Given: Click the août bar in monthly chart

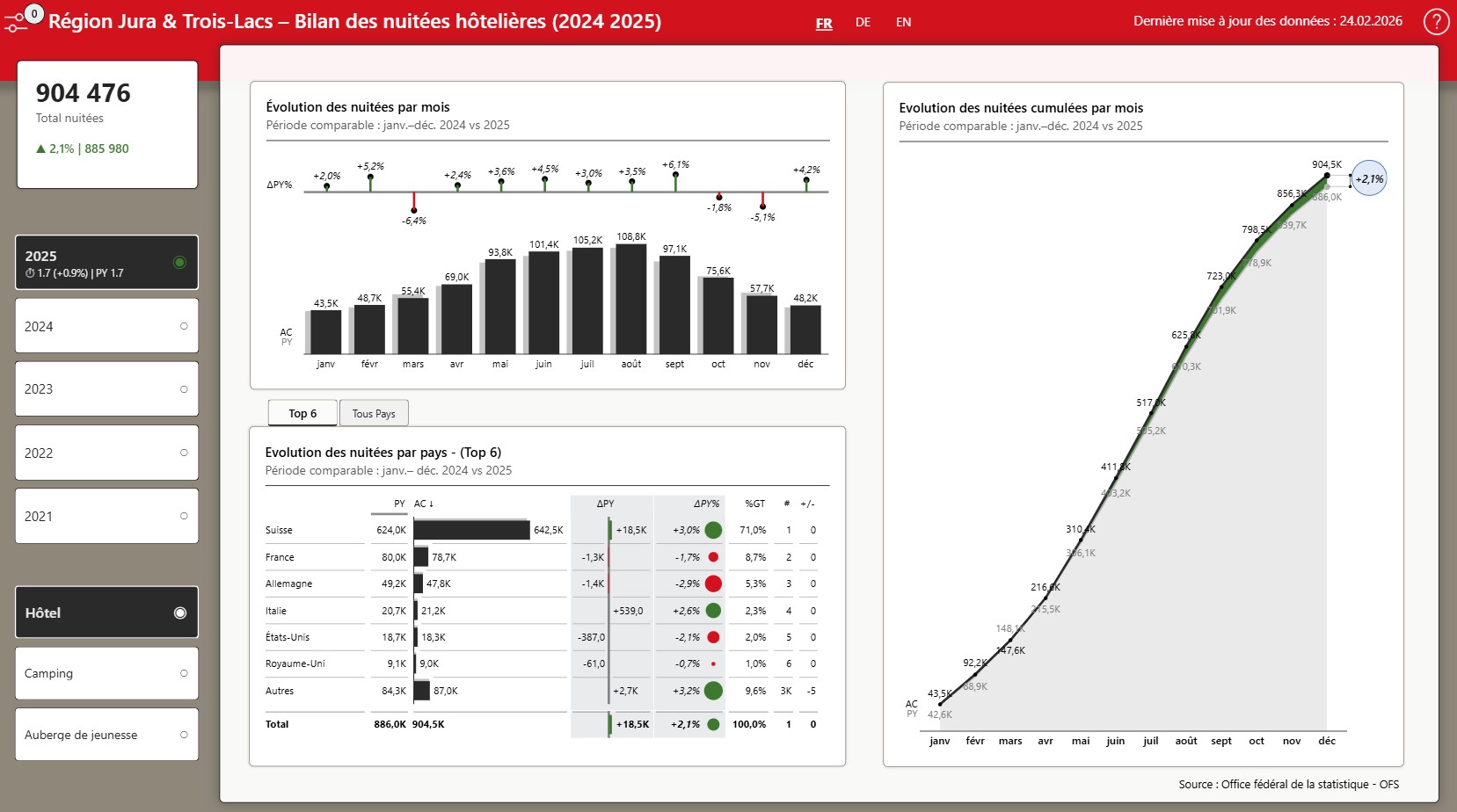Looking at the screenshot, I should 631,299.
